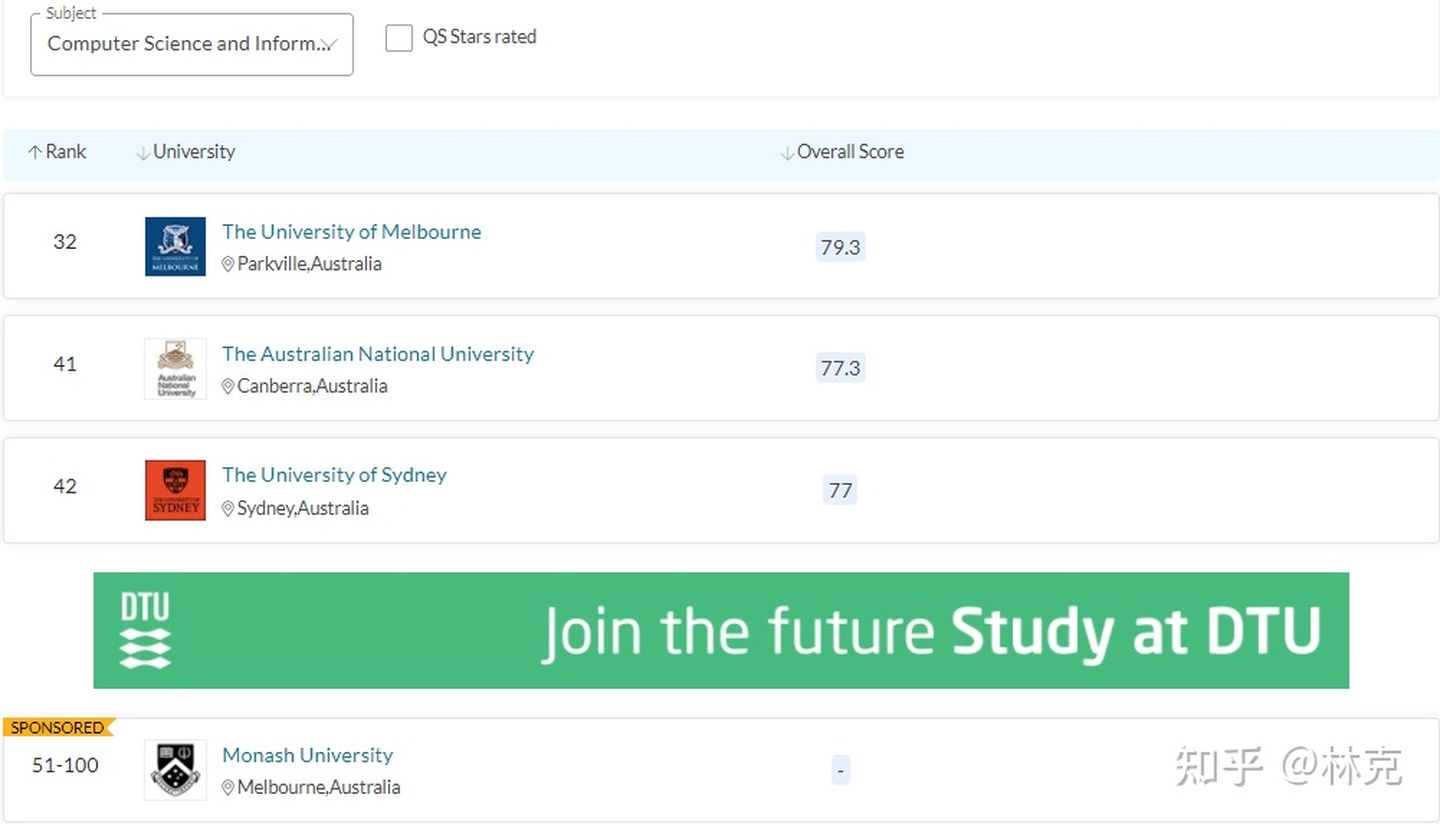1440x824 pixels.
Task: Open The University of Melbourne link
Action: [x=351, y=232]
